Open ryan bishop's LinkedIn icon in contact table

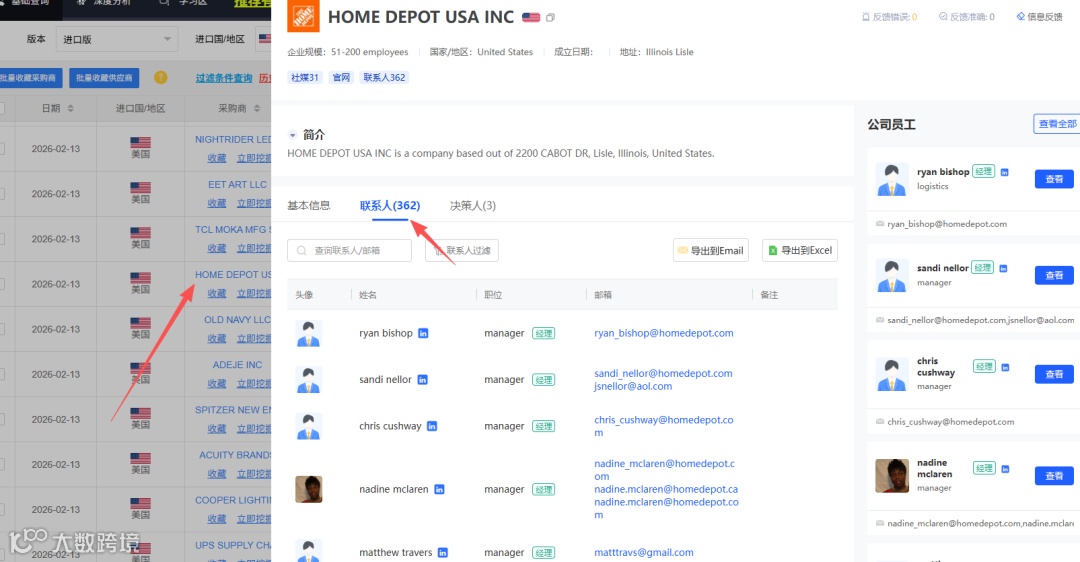coord(424,333)
